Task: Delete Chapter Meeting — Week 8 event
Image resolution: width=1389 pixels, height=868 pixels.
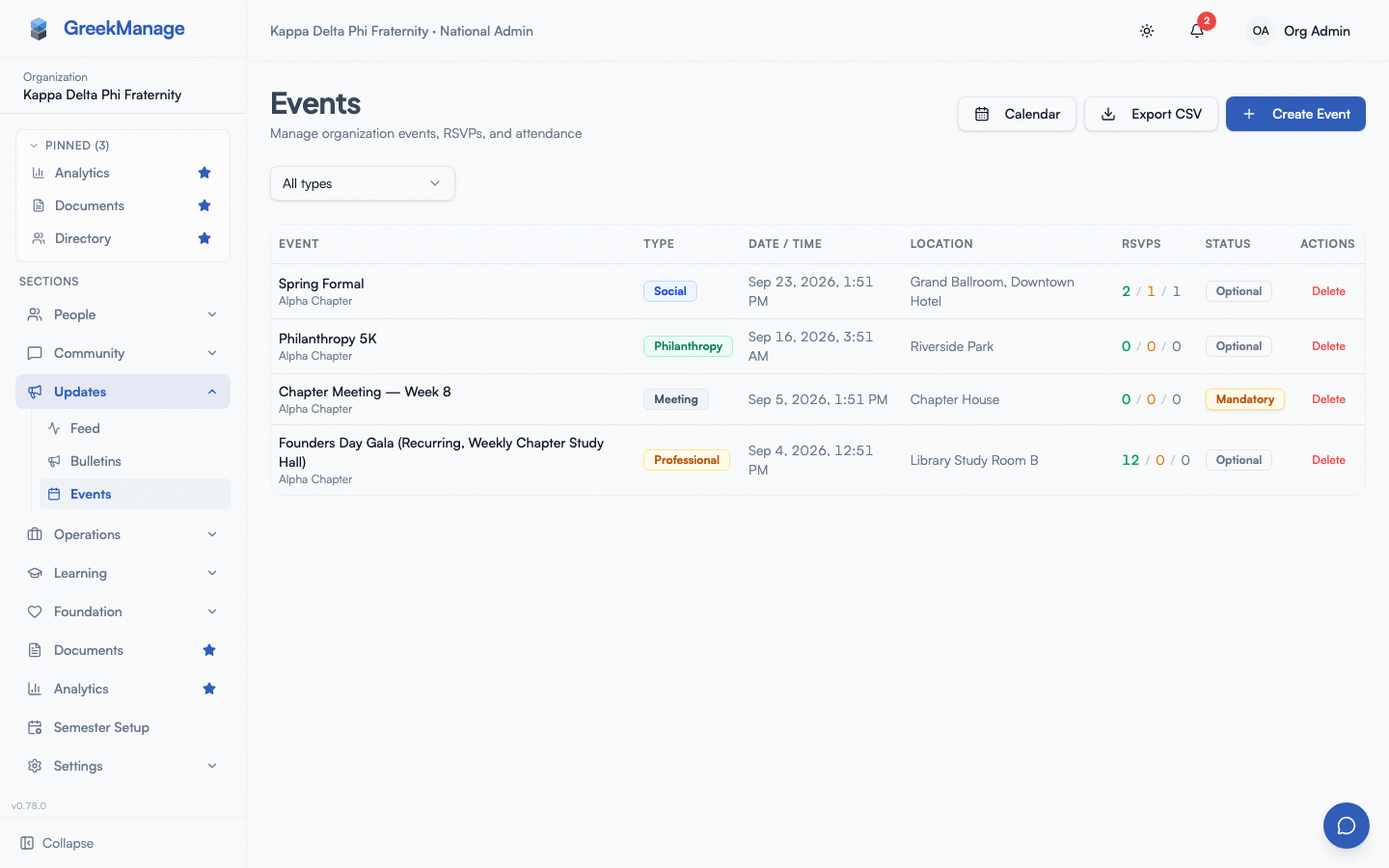Action: point(1328,399)
